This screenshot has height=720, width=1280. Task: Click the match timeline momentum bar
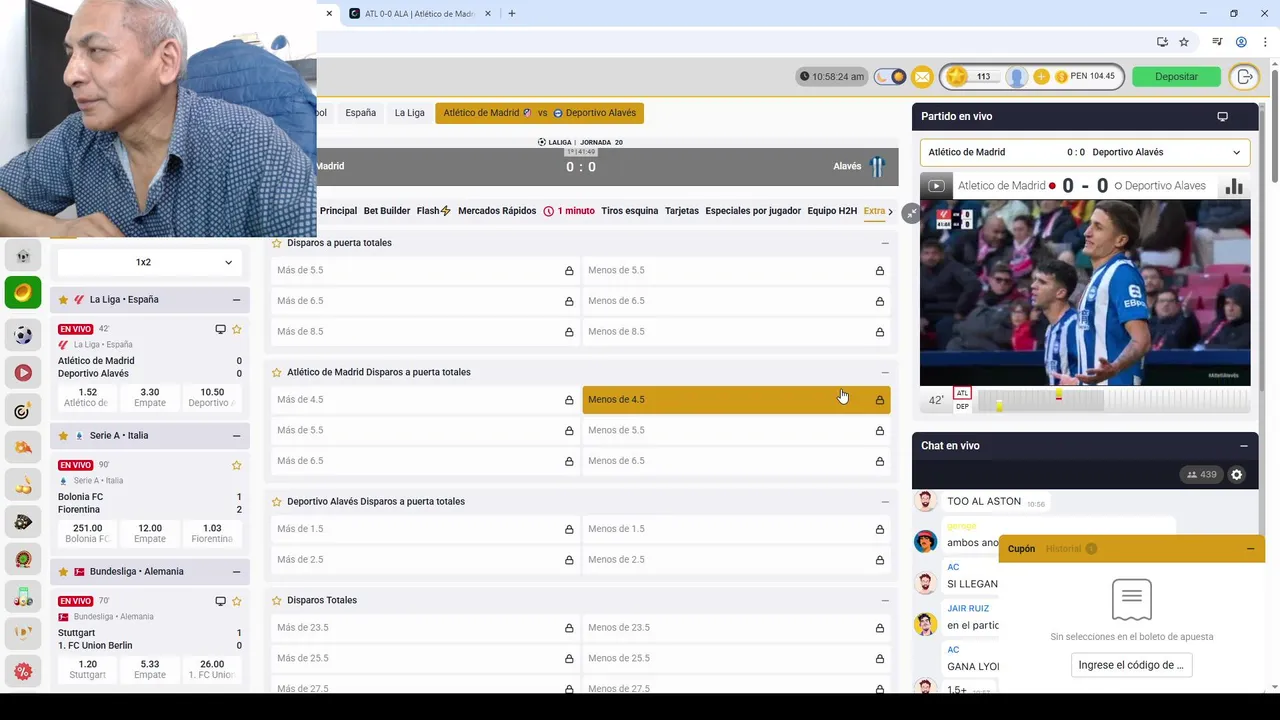tap(1113, 400)
